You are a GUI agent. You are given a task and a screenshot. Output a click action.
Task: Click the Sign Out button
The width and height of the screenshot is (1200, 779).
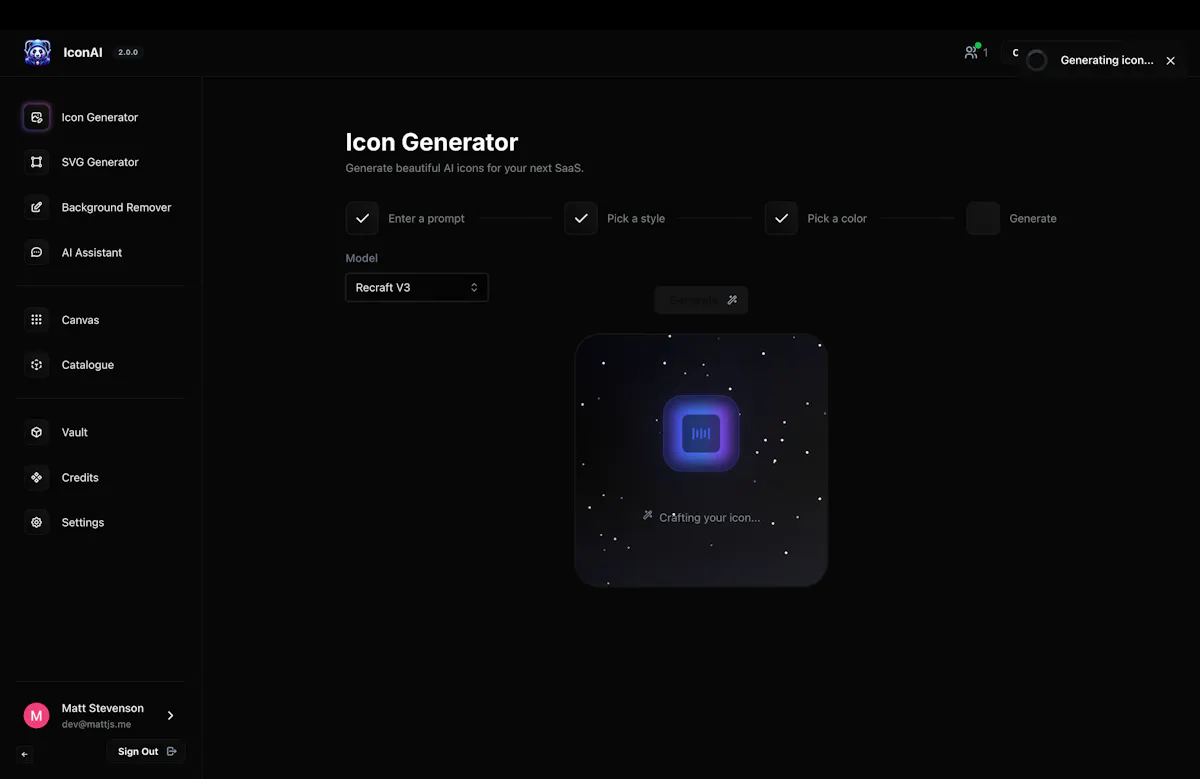[x=146, y=751]
